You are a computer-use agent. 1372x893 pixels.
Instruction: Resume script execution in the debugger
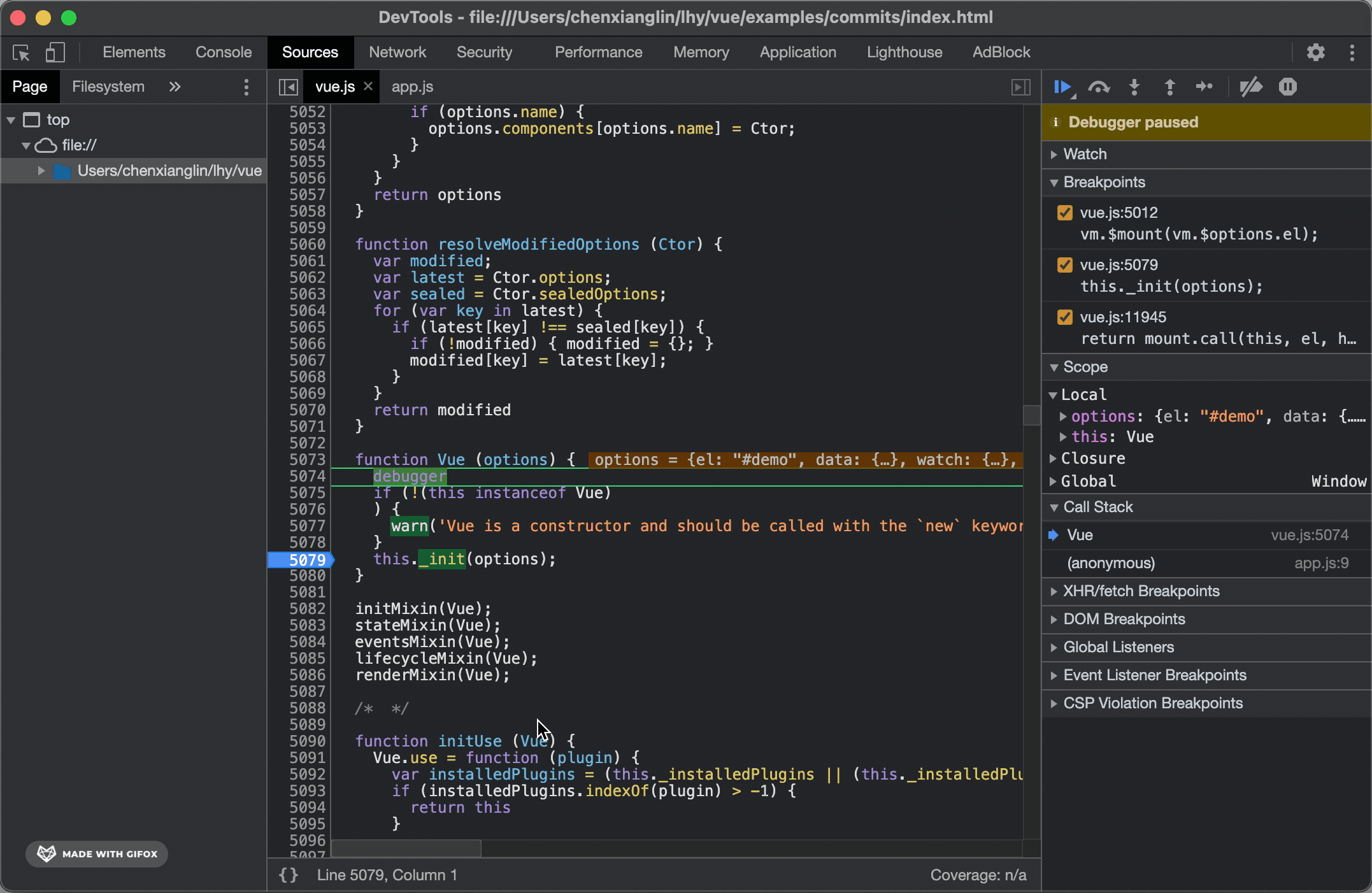pyautogui.click(x=1062, y=87)
